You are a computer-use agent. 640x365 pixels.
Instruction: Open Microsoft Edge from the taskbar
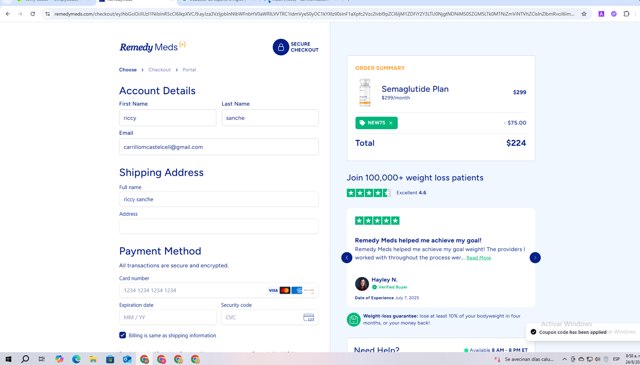pos(76,359)
